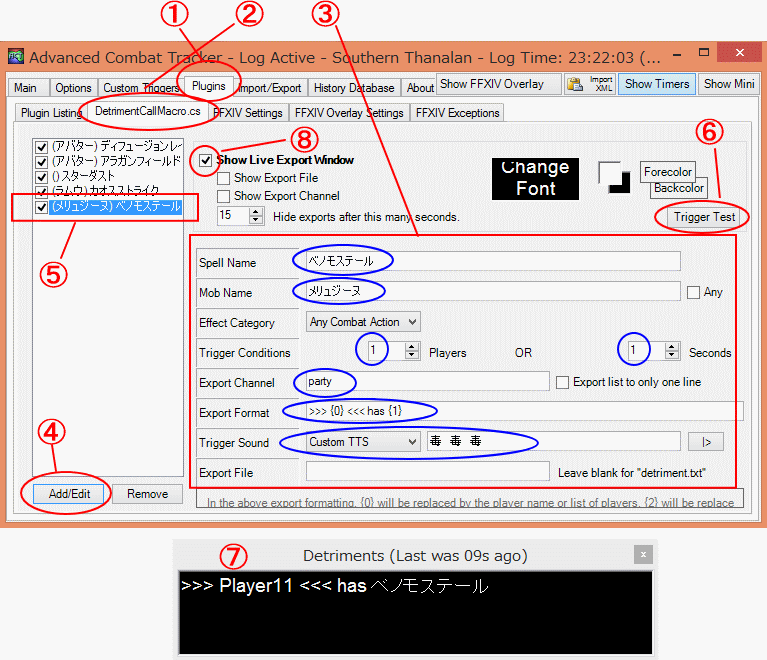Decrease the Seconds trigger spinner
The image size is (767, 660).
(x=672, y=356)
